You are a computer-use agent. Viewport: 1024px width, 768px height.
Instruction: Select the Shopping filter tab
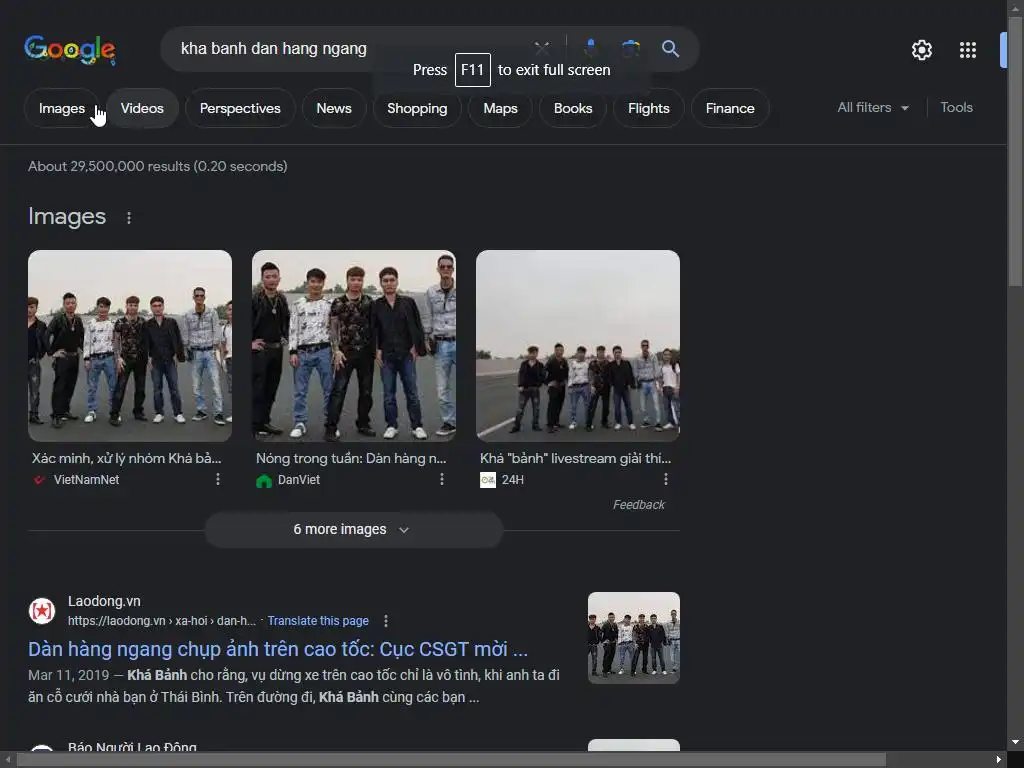417,108
